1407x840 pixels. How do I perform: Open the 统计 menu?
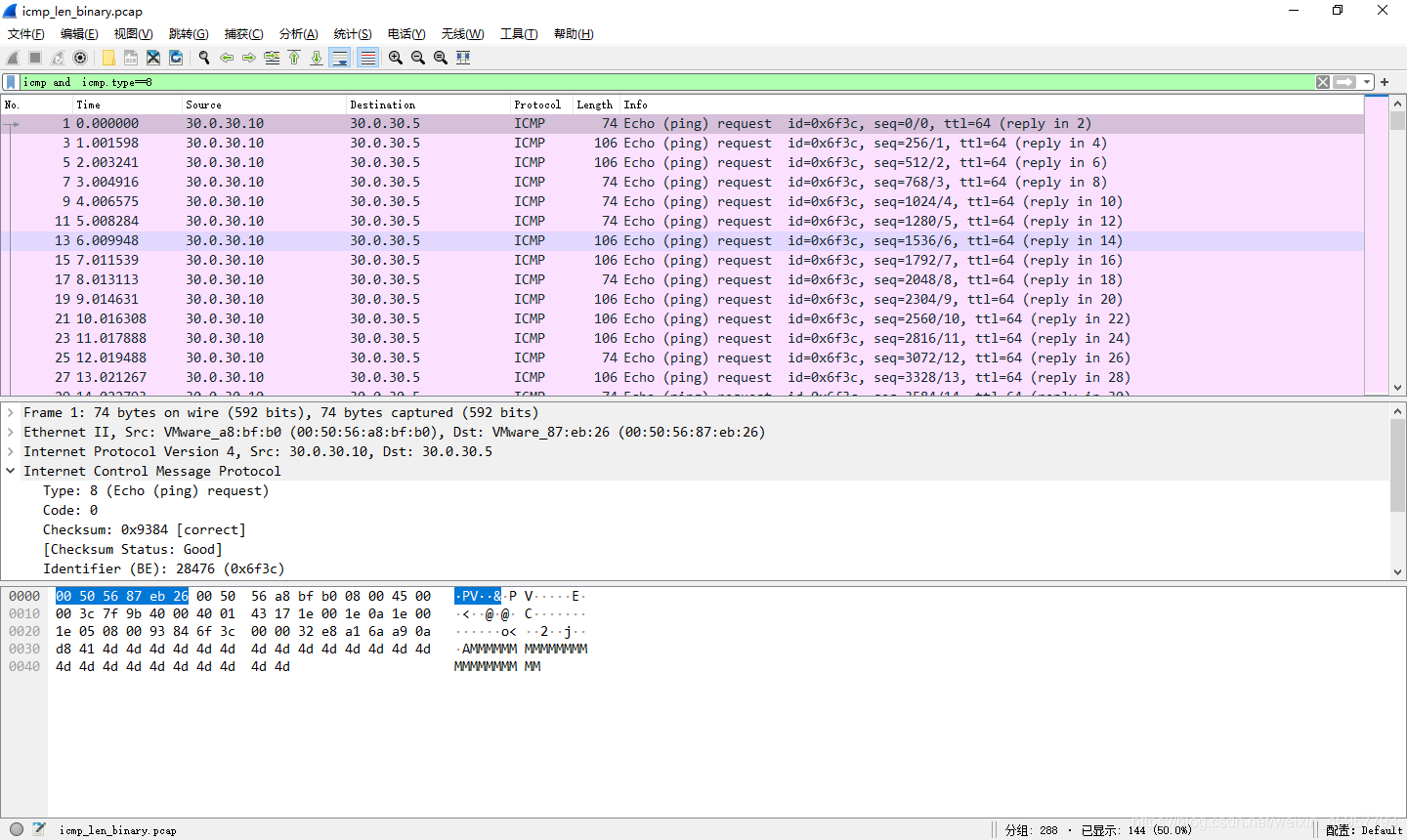pyautogui.click(x=353, y=34)
